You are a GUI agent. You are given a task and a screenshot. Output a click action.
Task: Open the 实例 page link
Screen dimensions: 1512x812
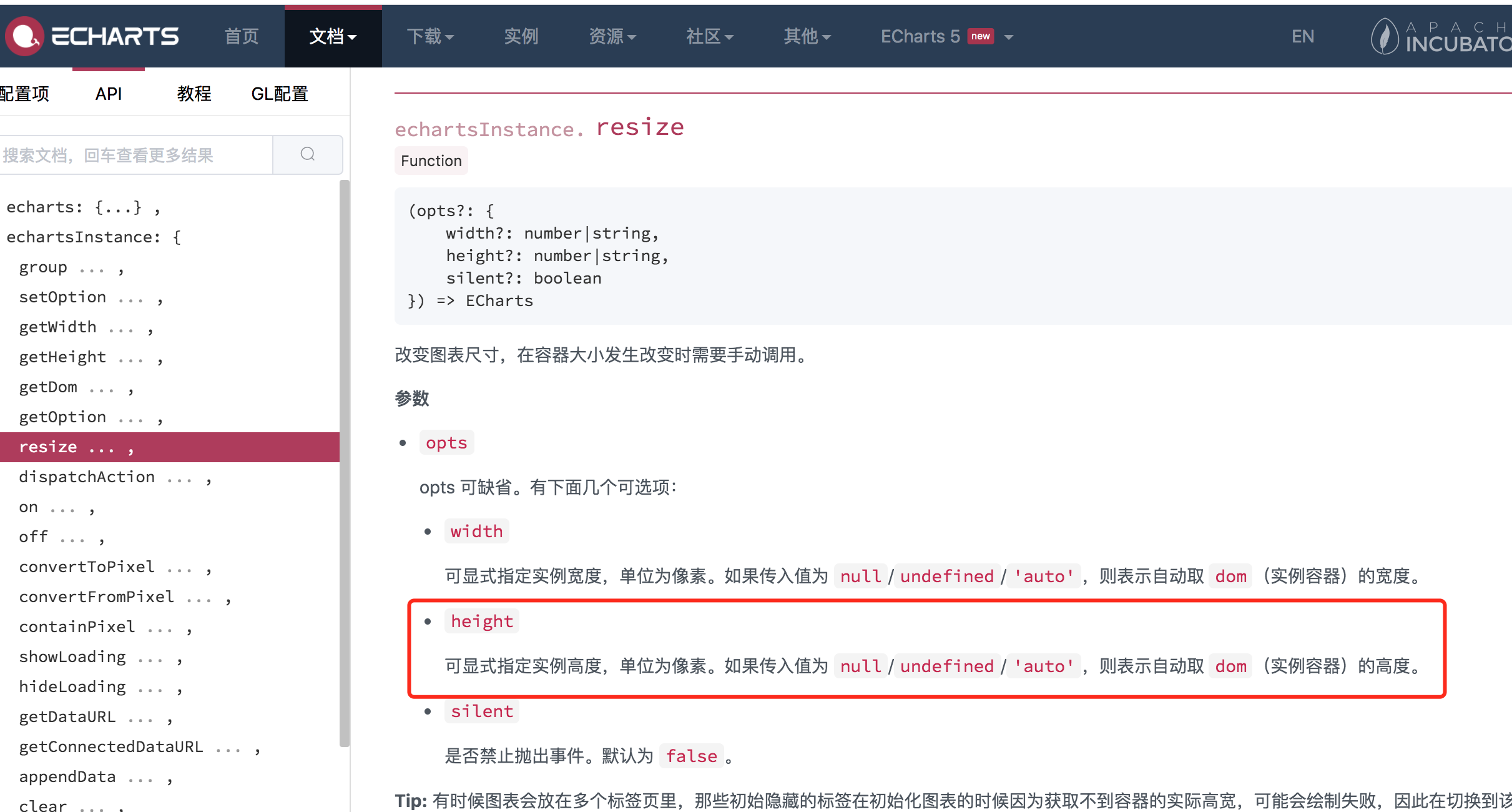[521, 36]
